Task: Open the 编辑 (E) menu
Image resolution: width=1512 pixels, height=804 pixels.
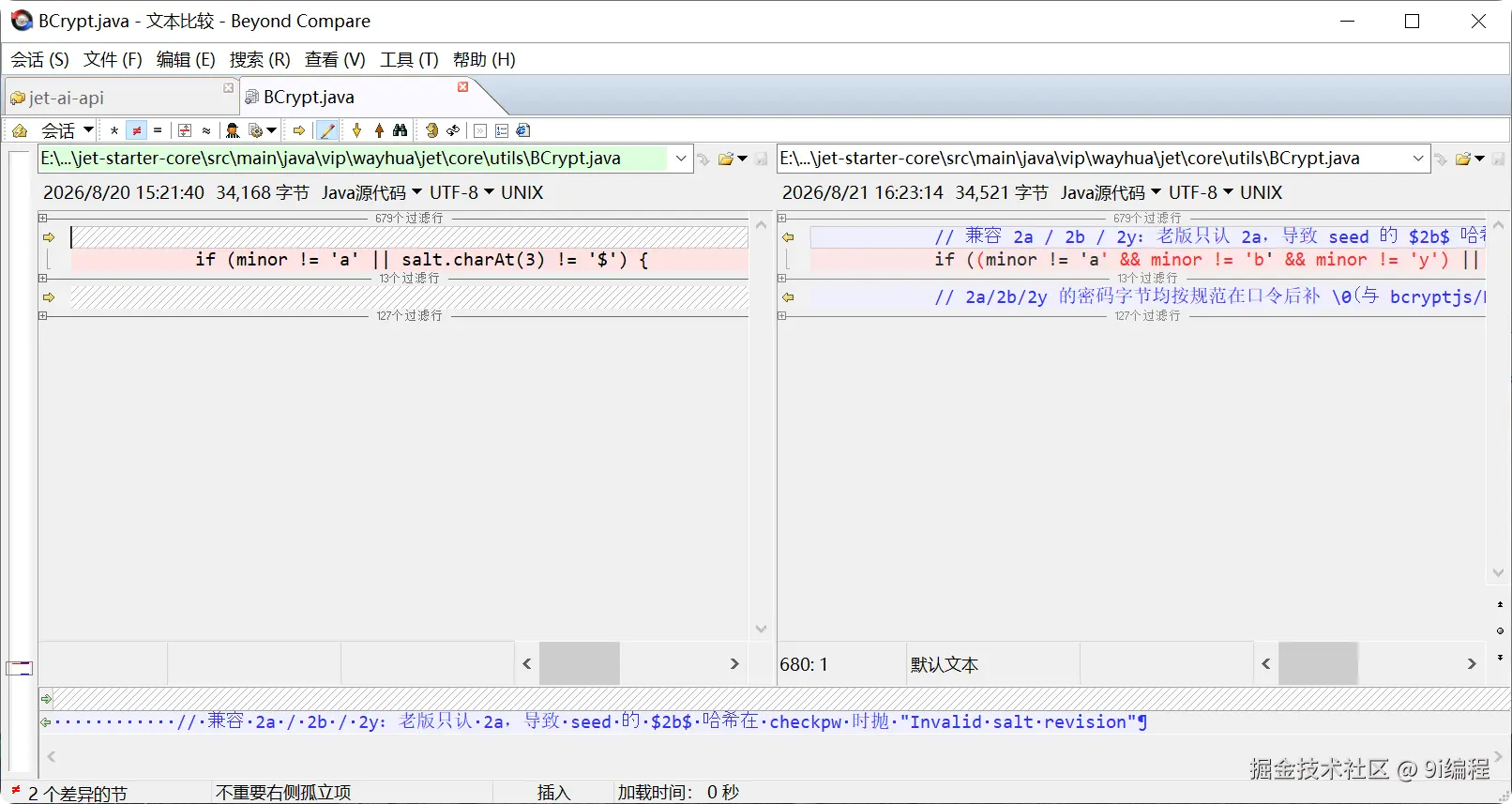Action: point(186,59)
